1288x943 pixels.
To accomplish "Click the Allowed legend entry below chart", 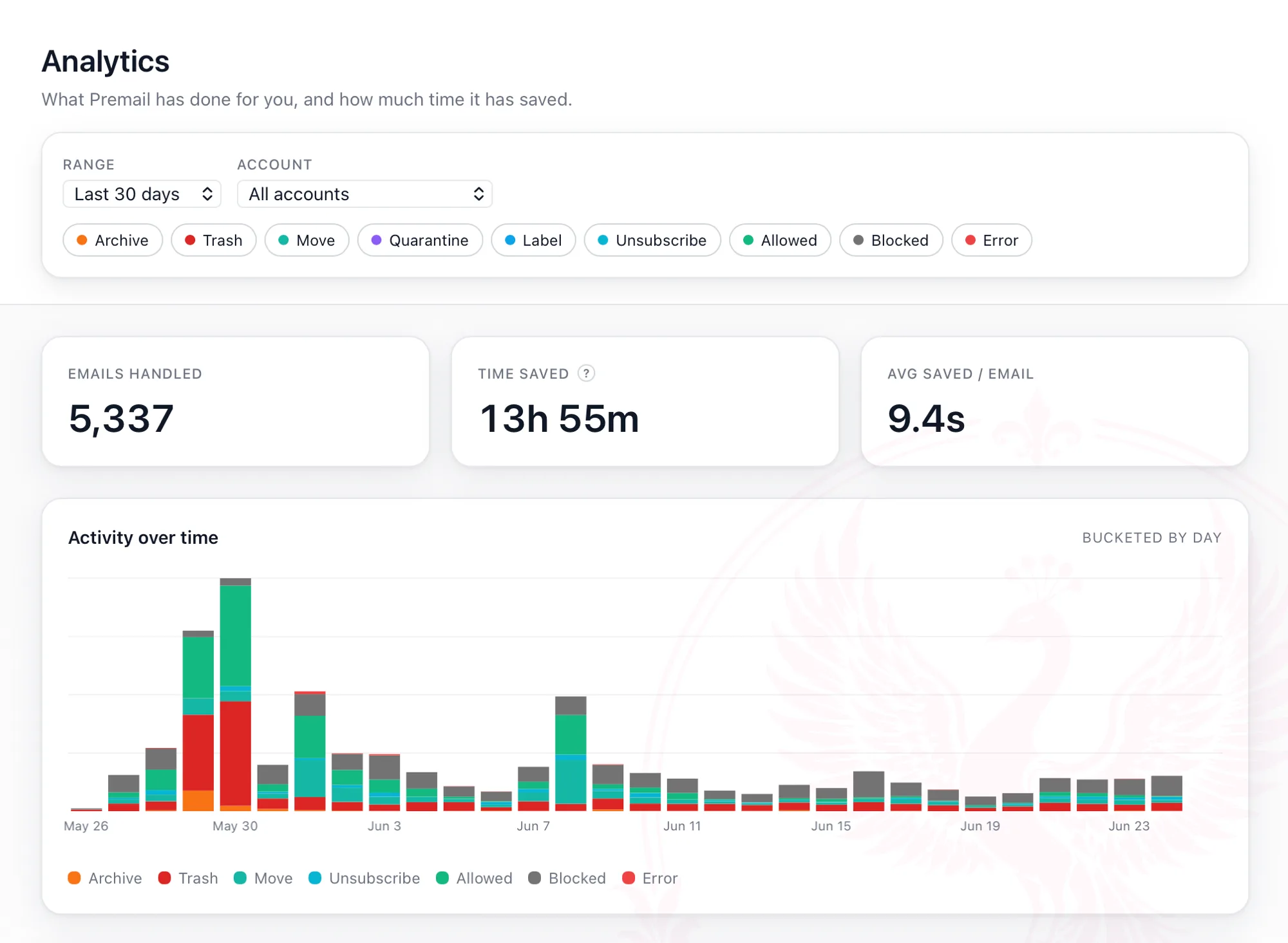I will point(475,878).
